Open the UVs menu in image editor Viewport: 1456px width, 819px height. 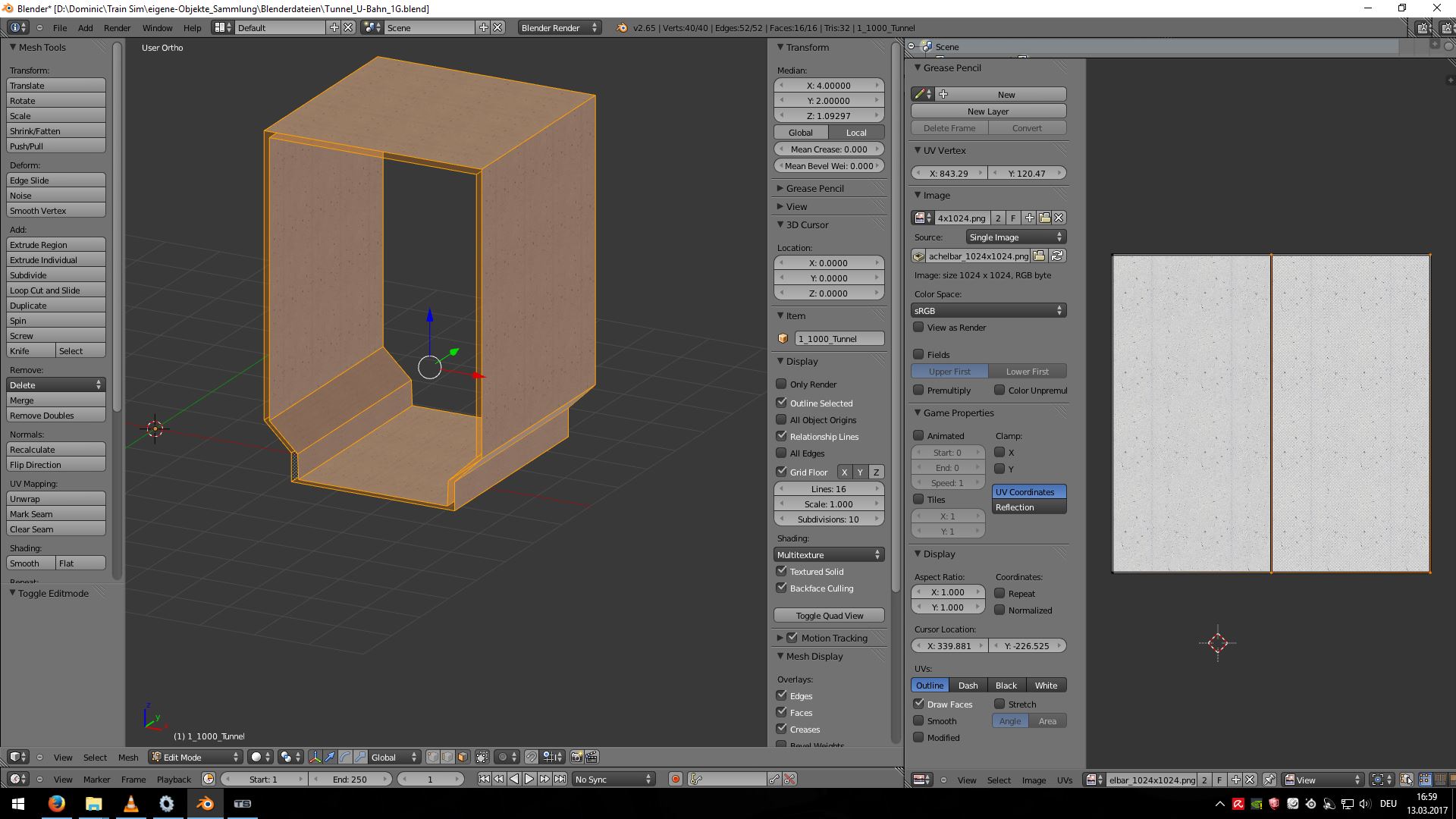click(x=1065, y=780)
